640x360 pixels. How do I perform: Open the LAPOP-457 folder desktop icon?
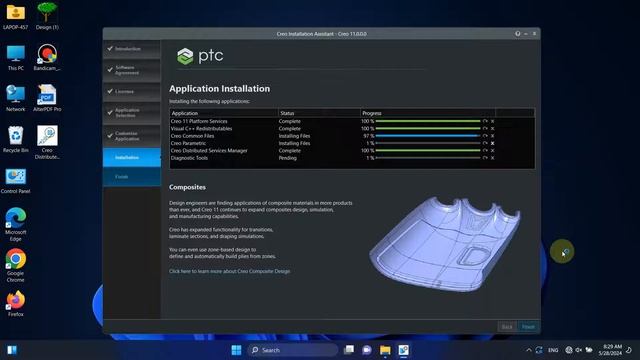[16, 17]
